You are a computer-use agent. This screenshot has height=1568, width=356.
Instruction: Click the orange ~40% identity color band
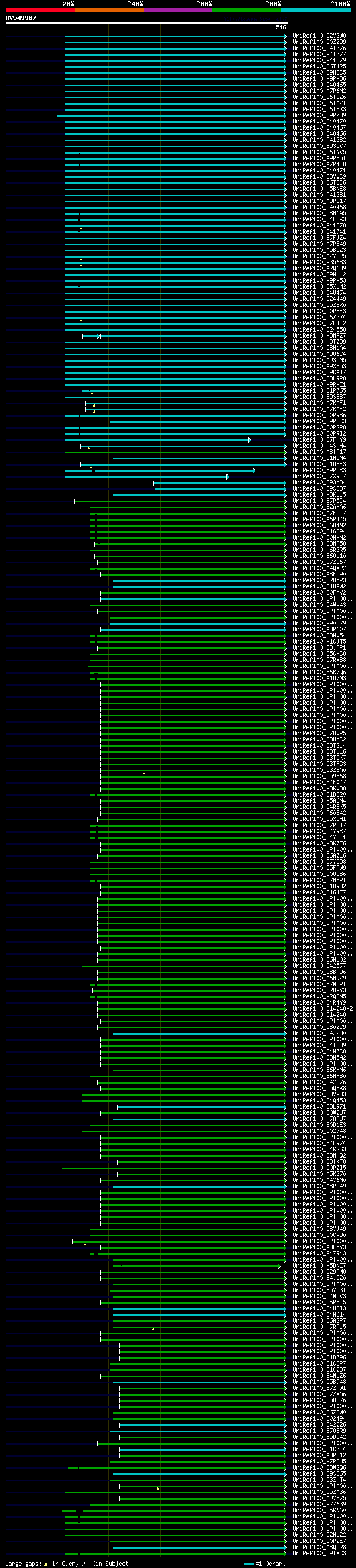[109, 10]
